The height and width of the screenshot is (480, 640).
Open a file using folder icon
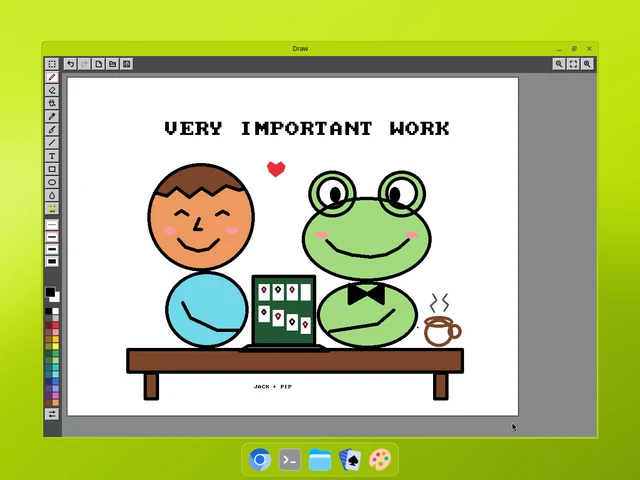(113, 64)
